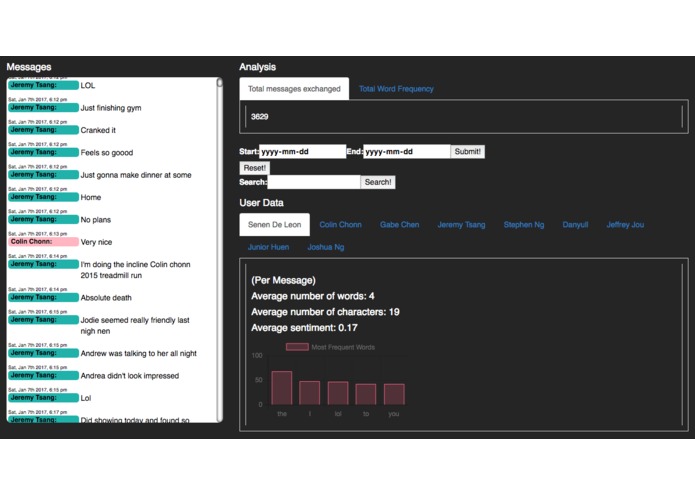Click the Search! button
Image resolution: width=695 pixels, height=494 pixels.
[x=378, y=182]
